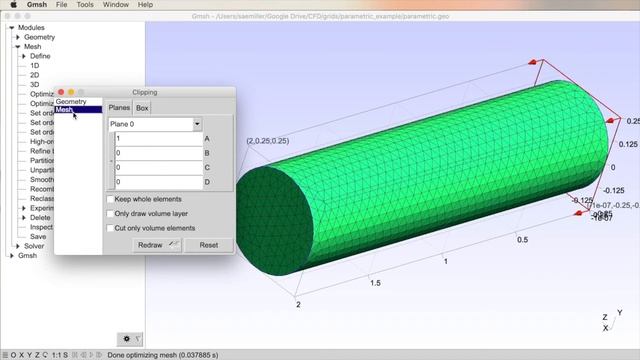Click the step backward icon in status bar
This screenshot has width=640, height=360.
click(x=83, y=355)
